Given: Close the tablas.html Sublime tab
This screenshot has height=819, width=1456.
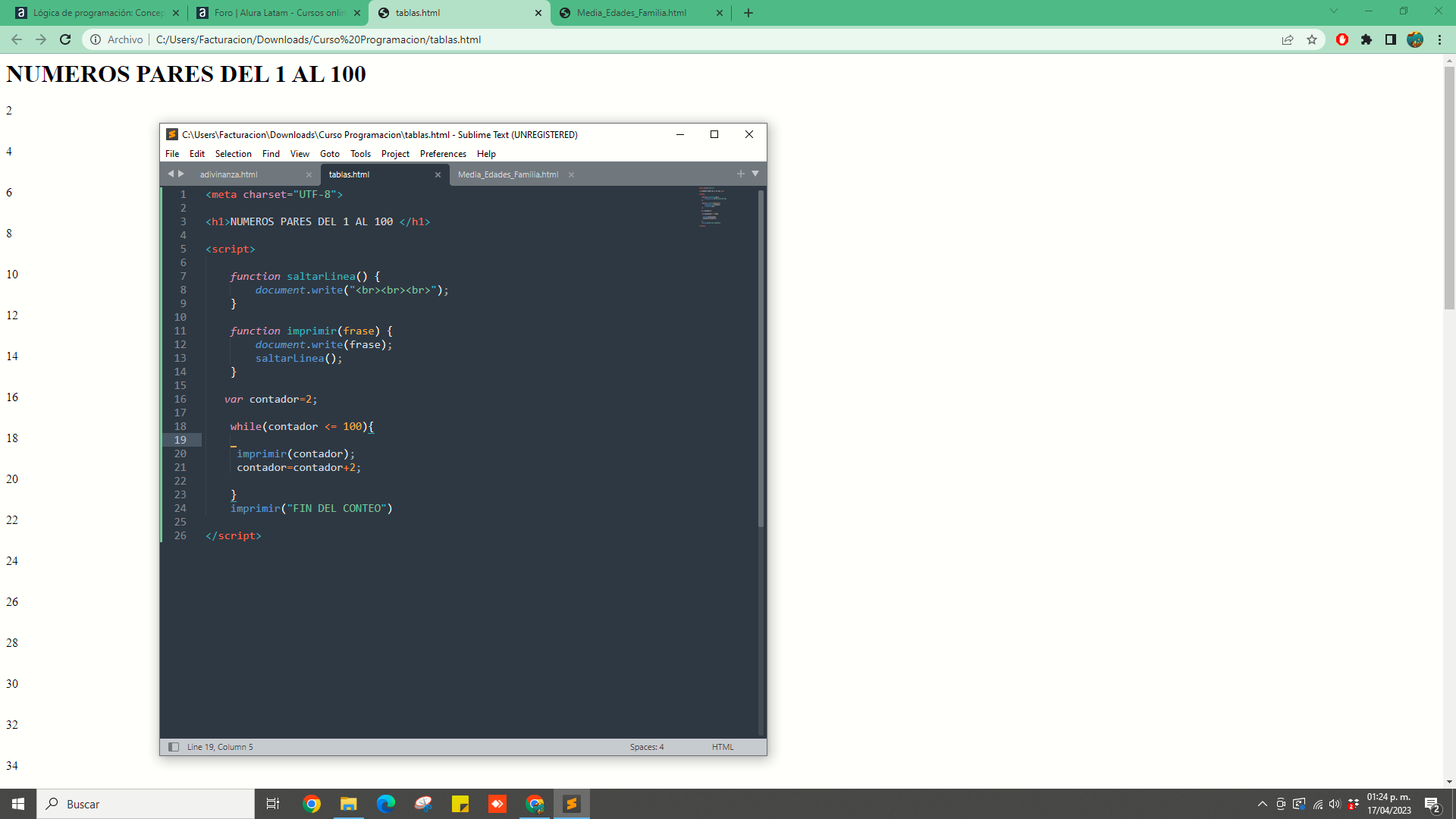Looking at the screenshot, I should pos(438,174).
